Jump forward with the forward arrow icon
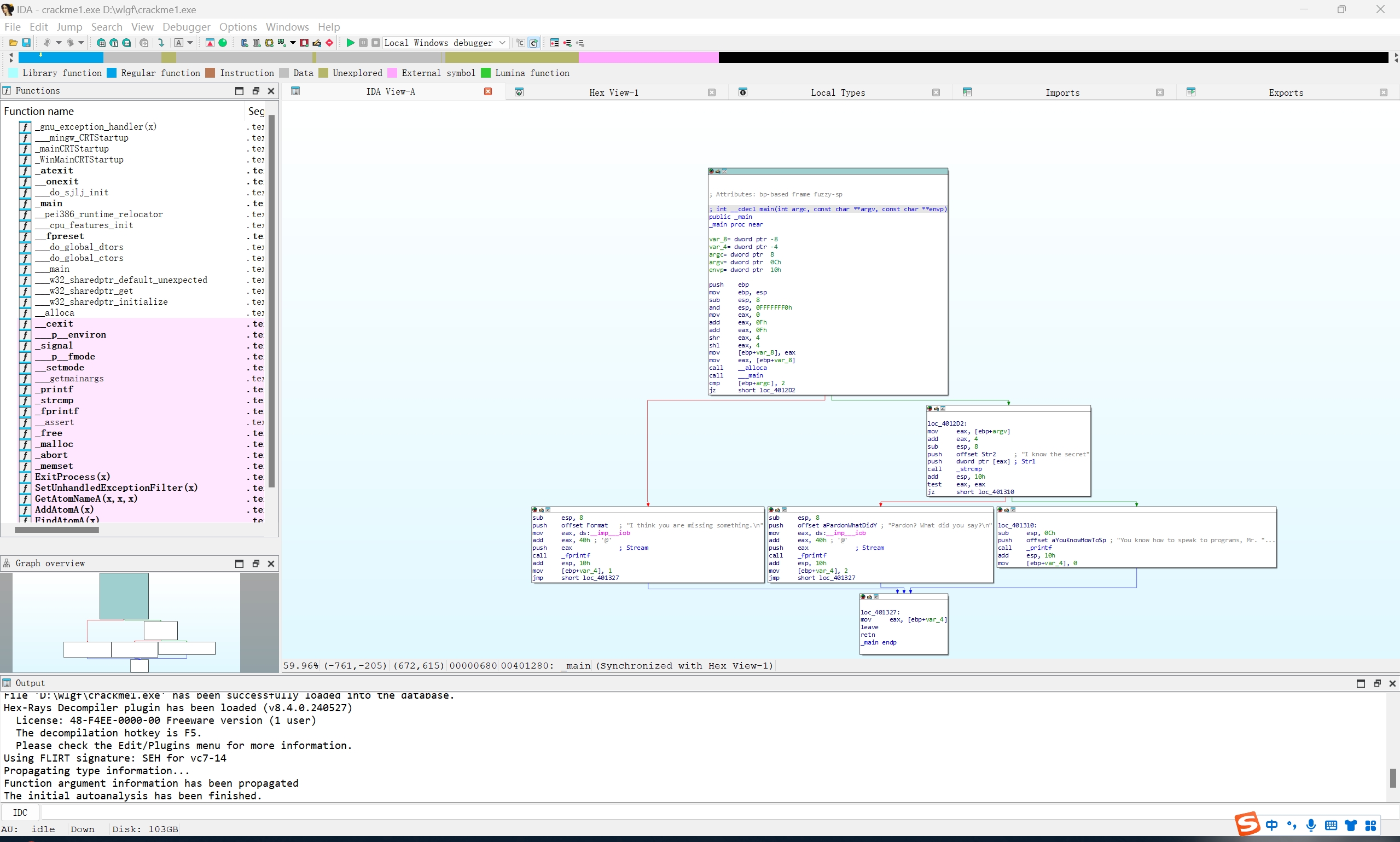The image size is (1400, 842). (x=71, y=43)
